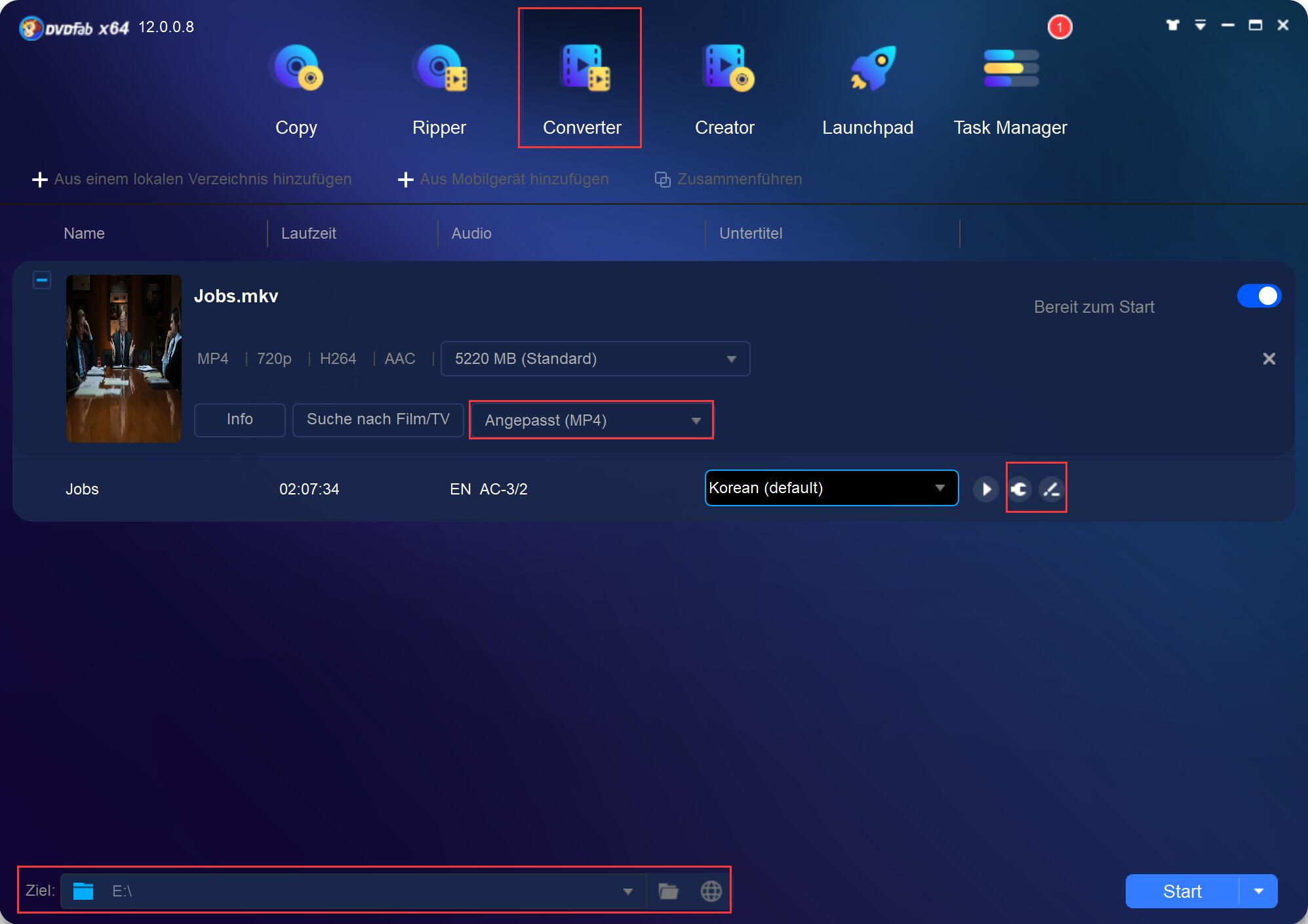Click the Info button
Screen dimensions: 1308x924
240,420
